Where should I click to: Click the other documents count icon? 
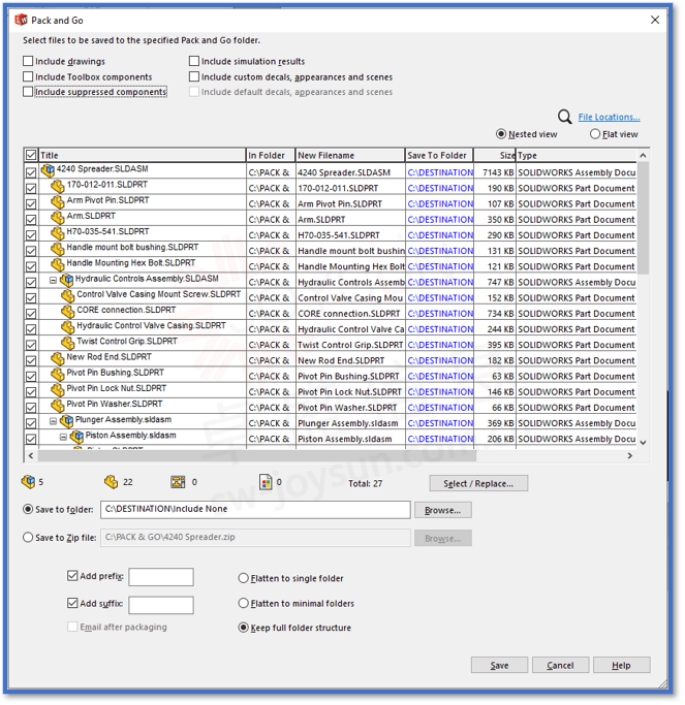(x=266, y=482)
